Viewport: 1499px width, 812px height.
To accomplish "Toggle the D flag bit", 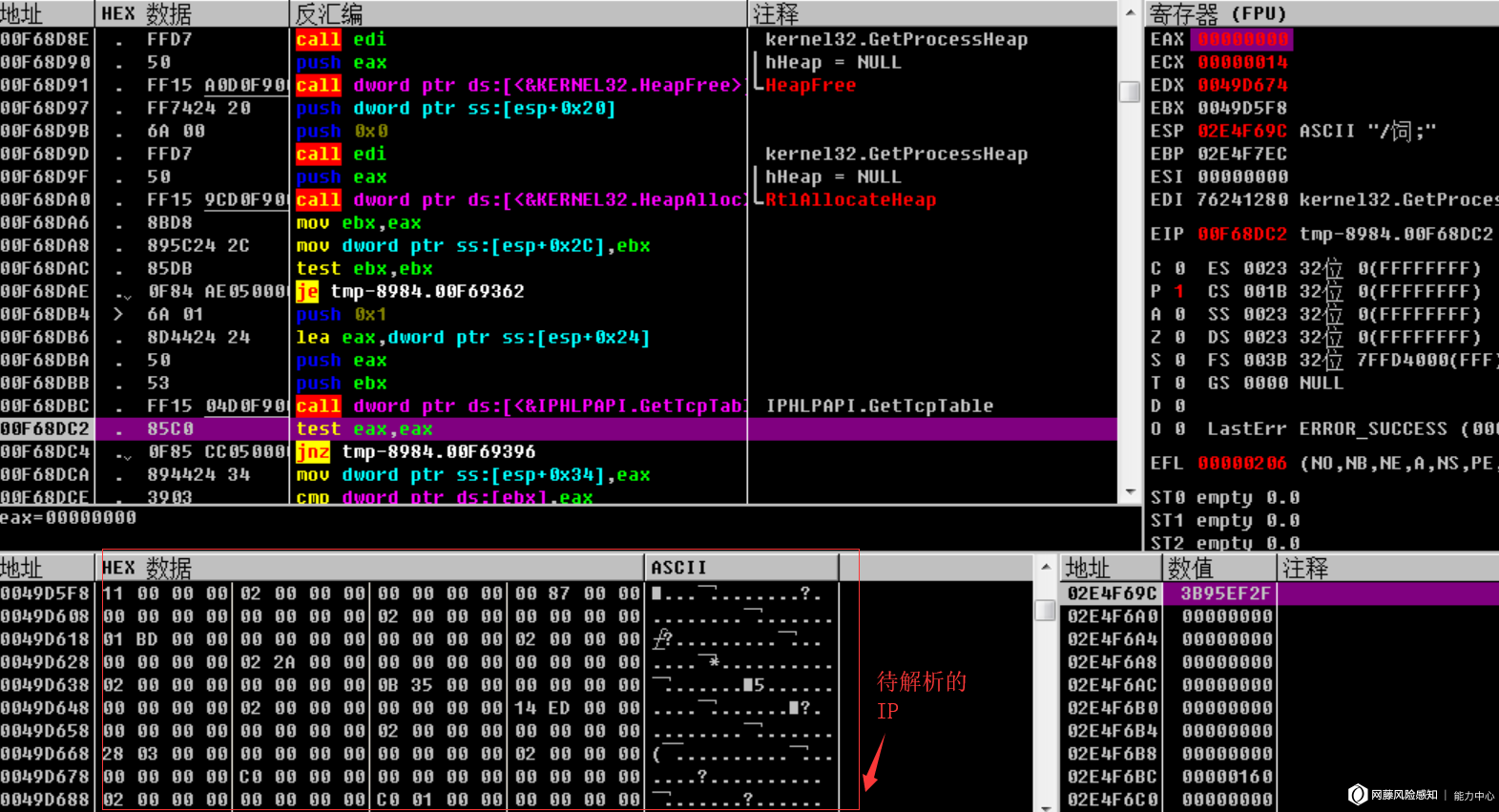I will pyautogui.click(x=1180, y=406).
